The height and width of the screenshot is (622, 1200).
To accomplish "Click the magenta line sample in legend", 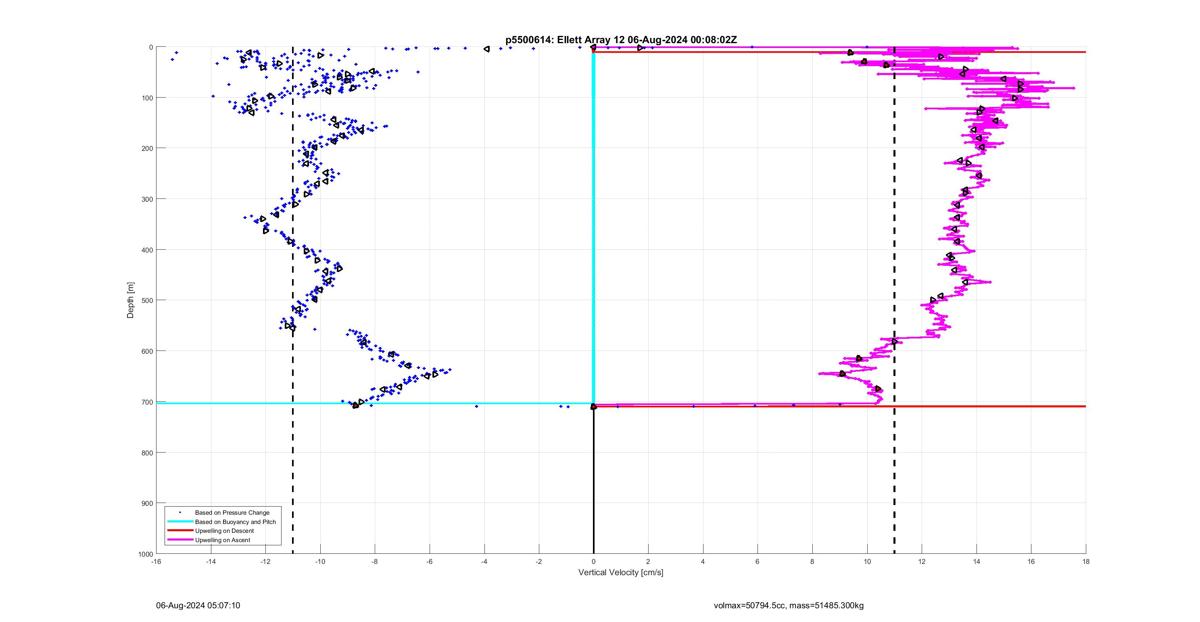I will click(x=180, y=540).
